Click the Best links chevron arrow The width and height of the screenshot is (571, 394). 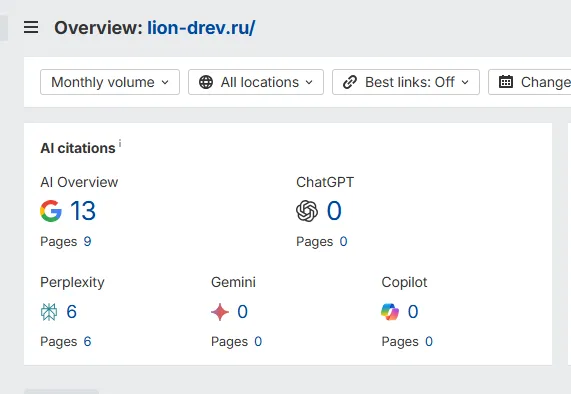[x=465, y=83]
